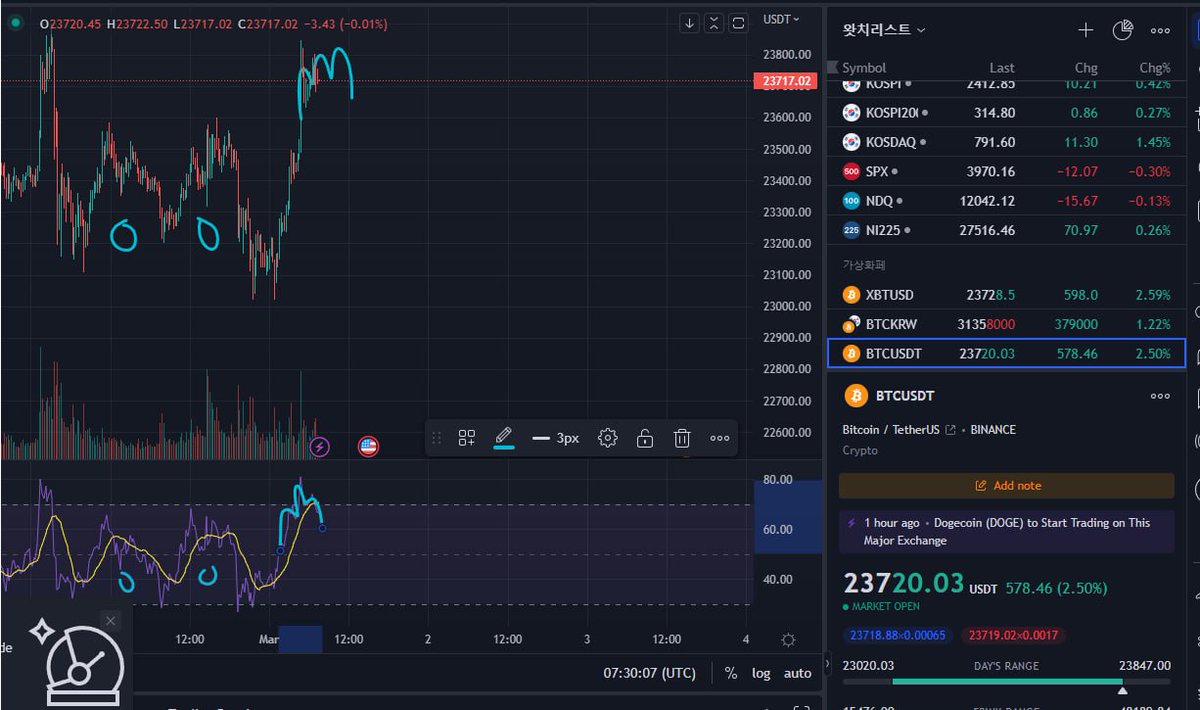Click the 80.00 indicator scale label
Screen dimensions: 1200x710
click(778, 480)
